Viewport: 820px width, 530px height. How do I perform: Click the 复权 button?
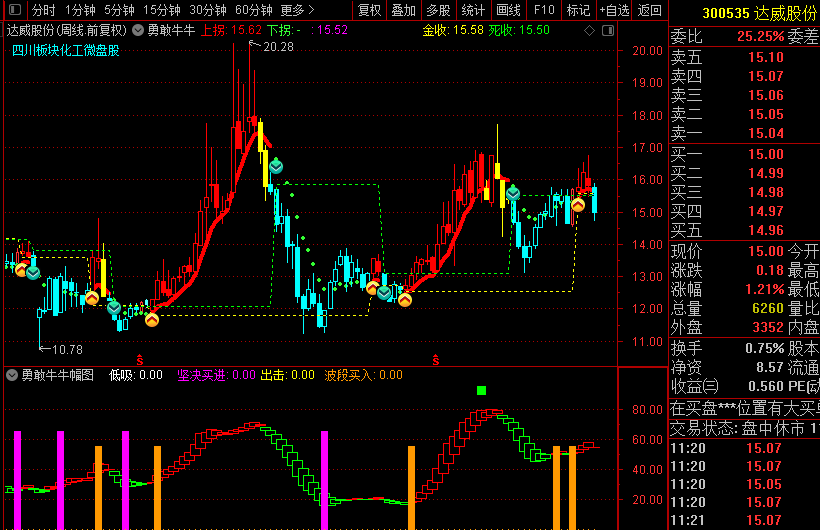click(x=369, y=10)
